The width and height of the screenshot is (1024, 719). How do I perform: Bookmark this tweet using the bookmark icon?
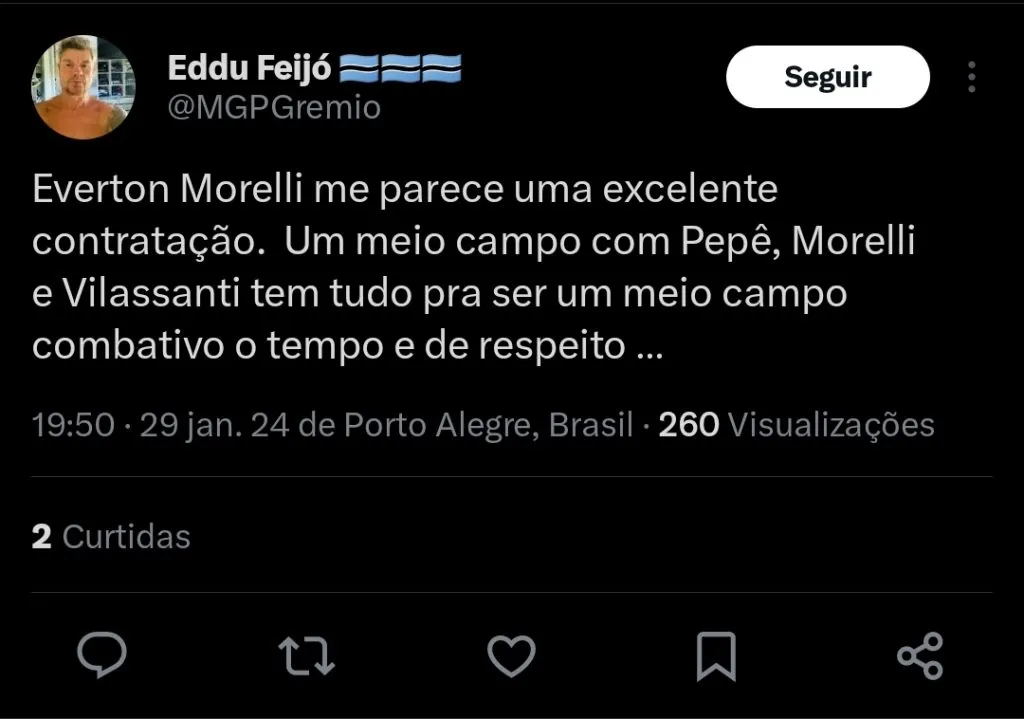click(716, 656)
